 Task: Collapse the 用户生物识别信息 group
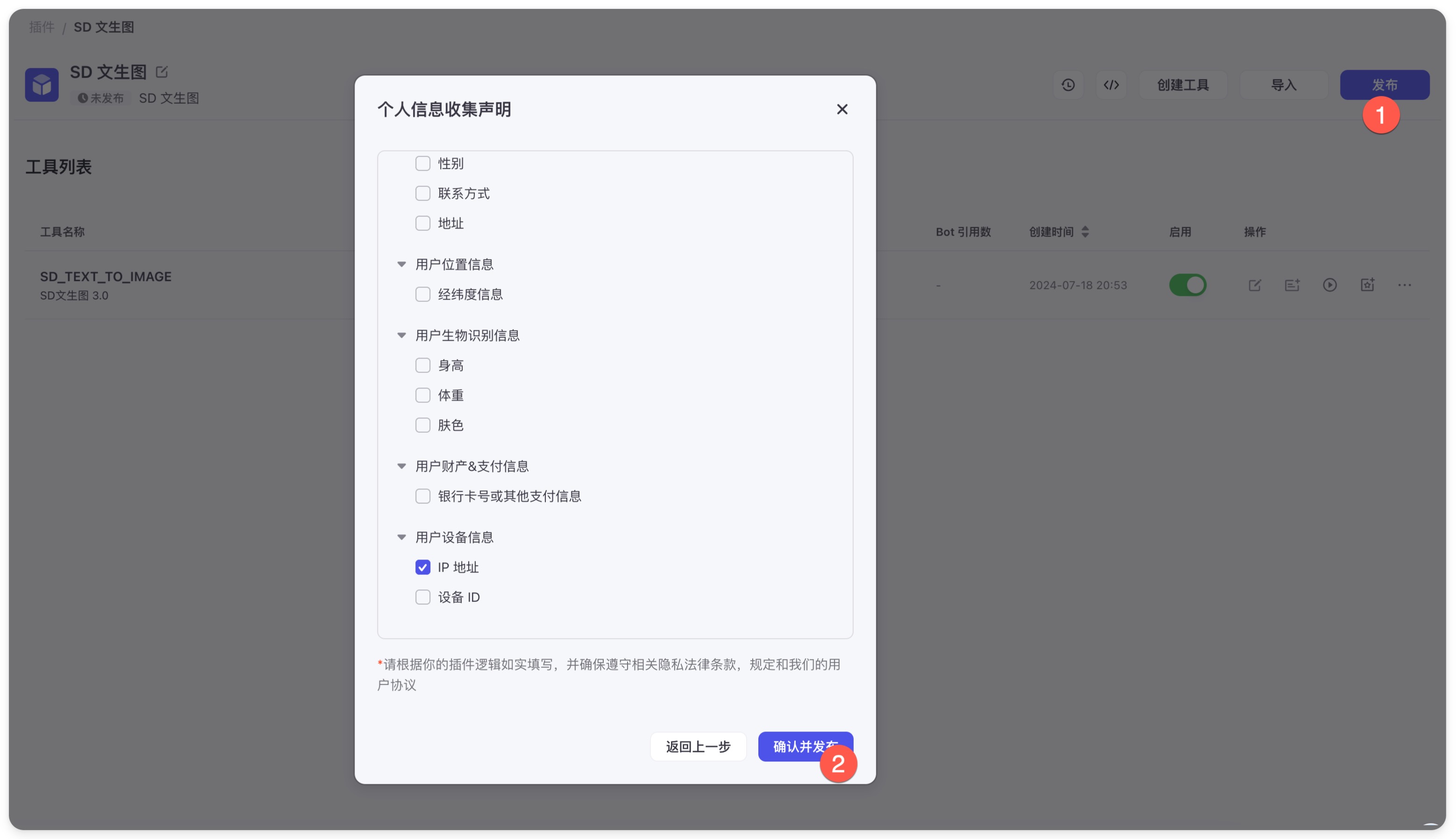(401, 336)
